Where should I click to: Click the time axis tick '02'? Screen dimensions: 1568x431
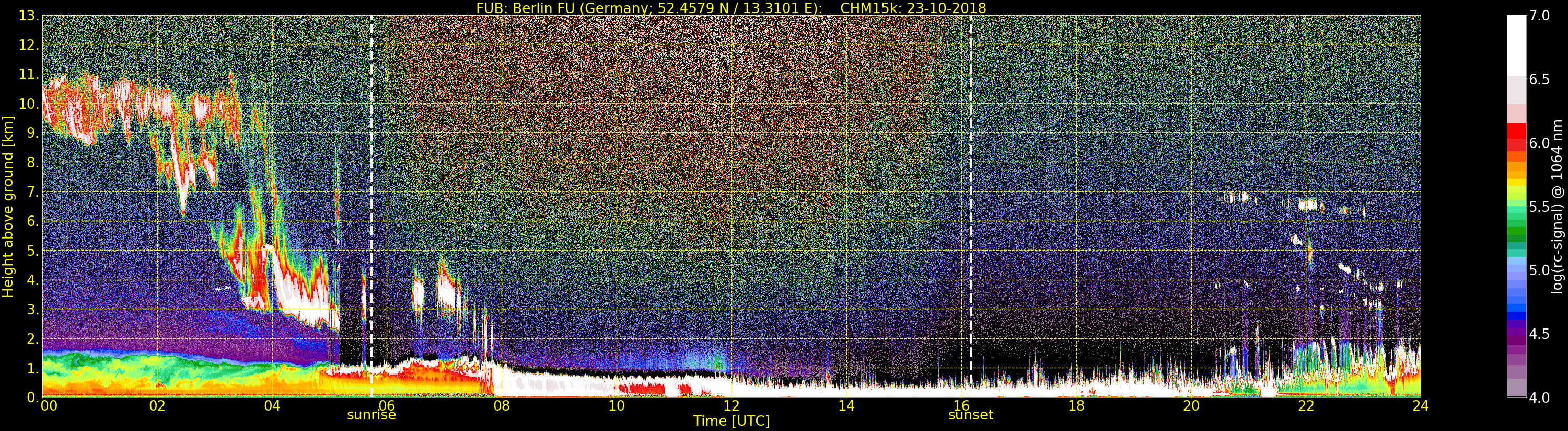pyautogui.click(x=157, y=405)
